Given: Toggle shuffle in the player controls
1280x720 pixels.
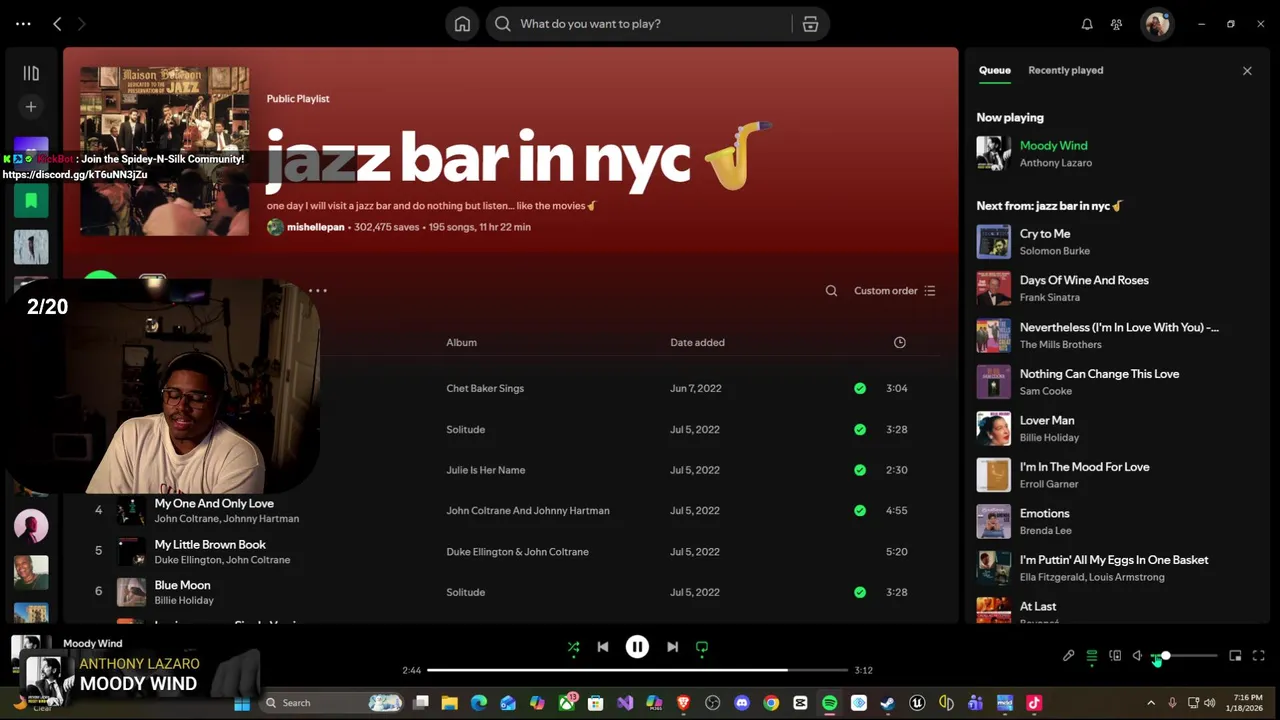Looking at the screenshot, I should [x=573, y=647].
